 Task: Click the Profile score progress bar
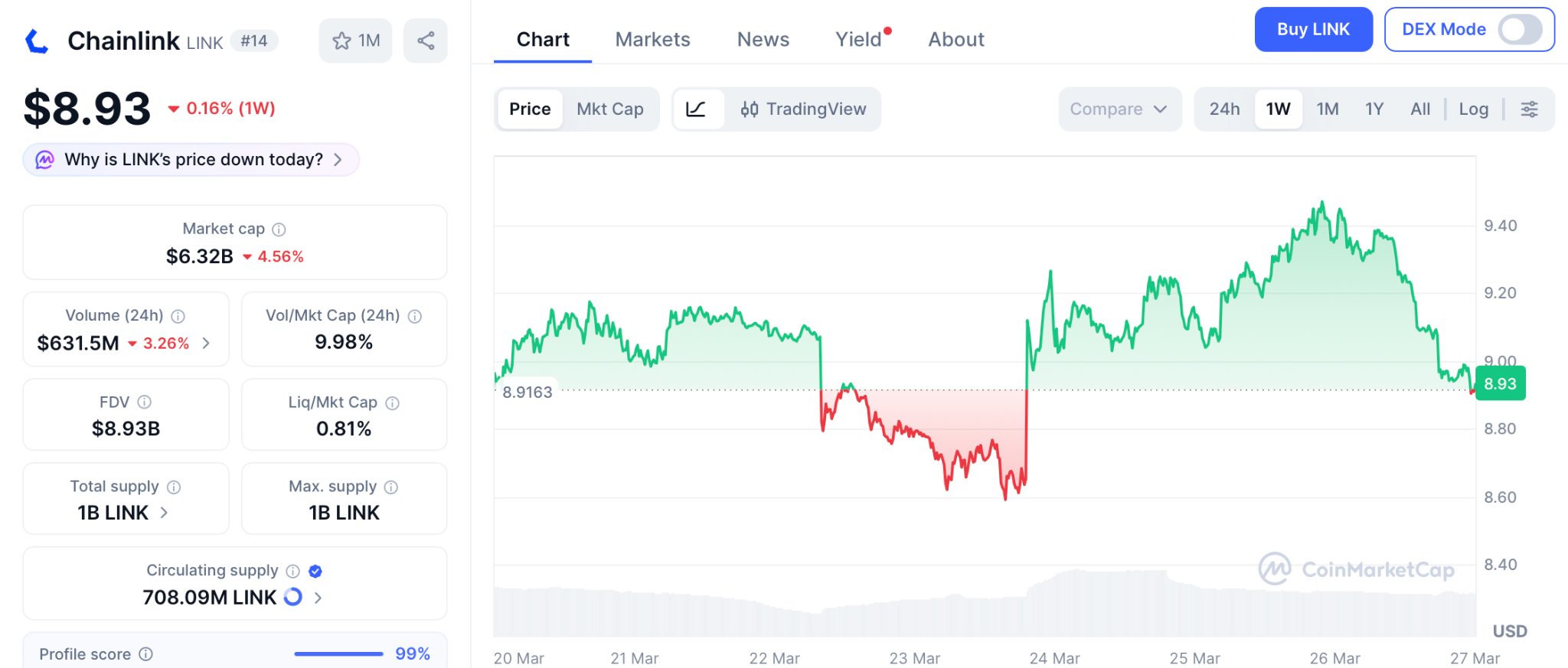pos(338,654)
